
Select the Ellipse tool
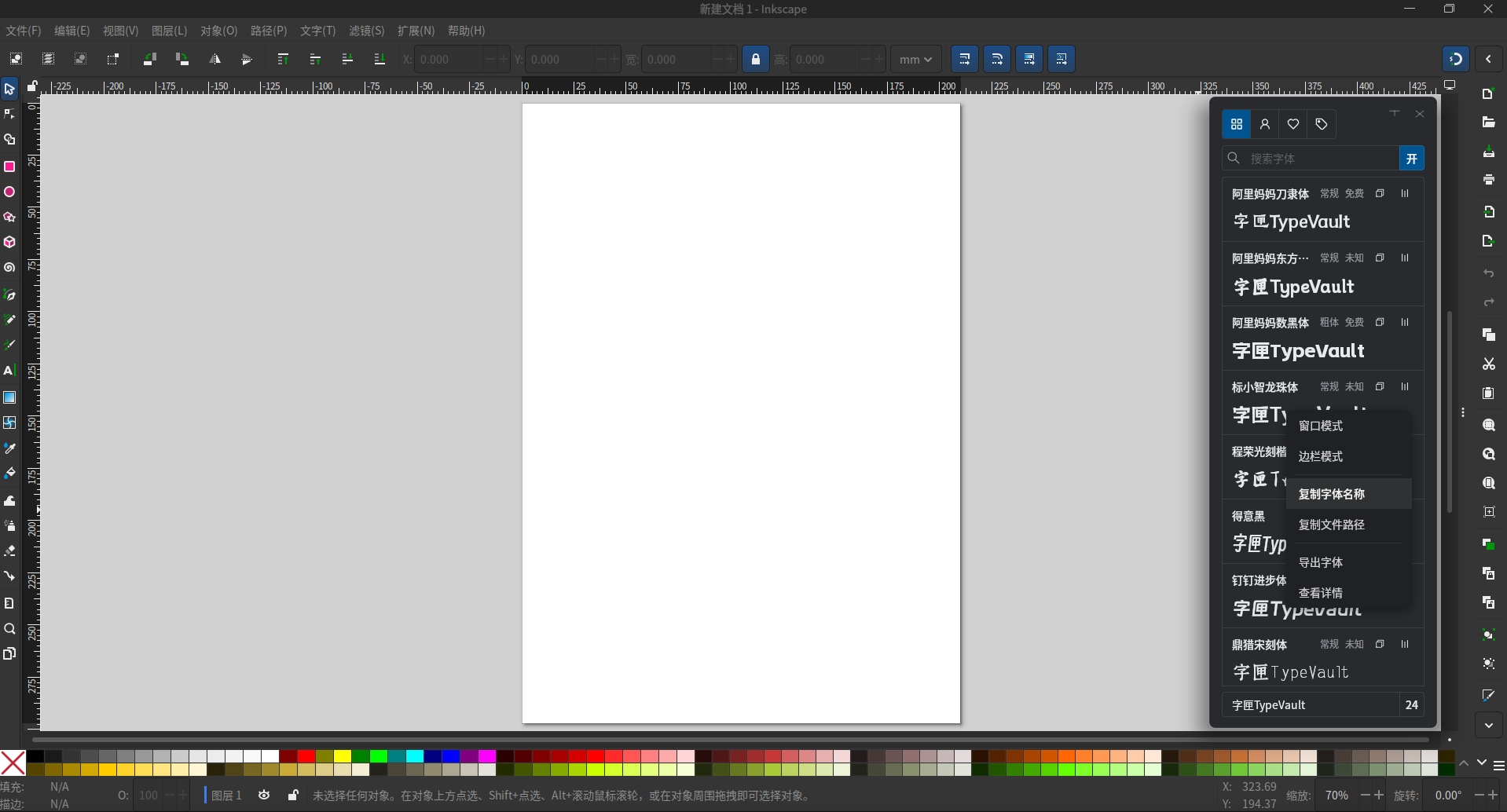(x=9, y=192)
